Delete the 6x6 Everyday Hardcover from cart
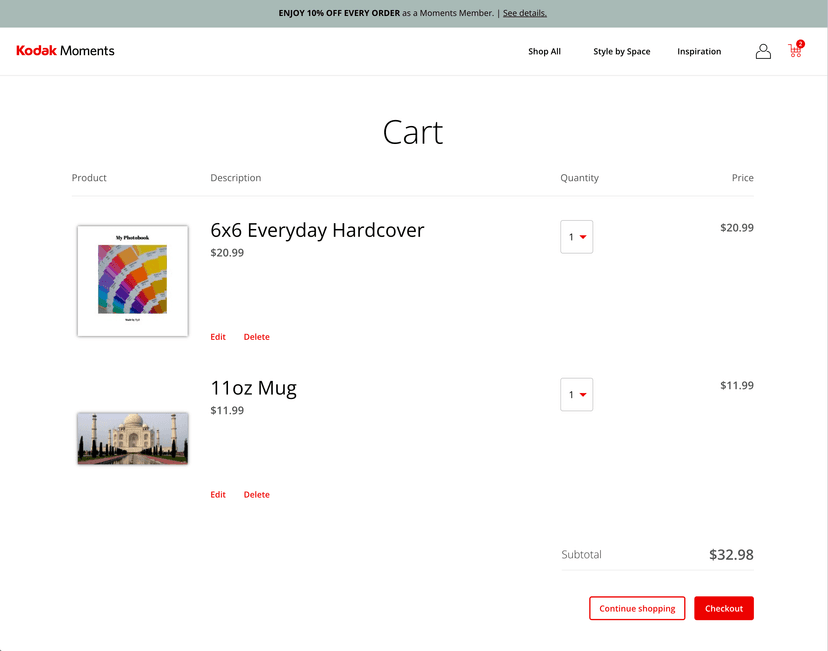Viewport: 828px width, 651px height. coord(256,337)
